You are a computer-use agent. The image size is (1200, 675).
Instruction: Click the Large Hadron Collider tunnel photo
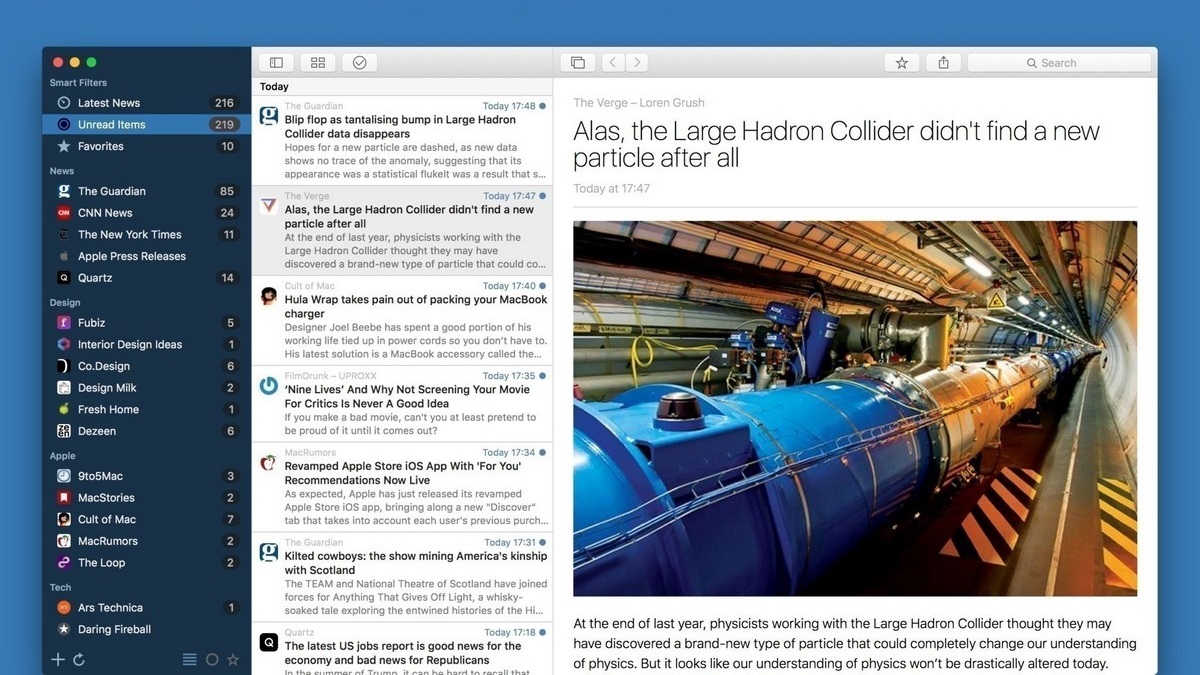coord(855,408)
